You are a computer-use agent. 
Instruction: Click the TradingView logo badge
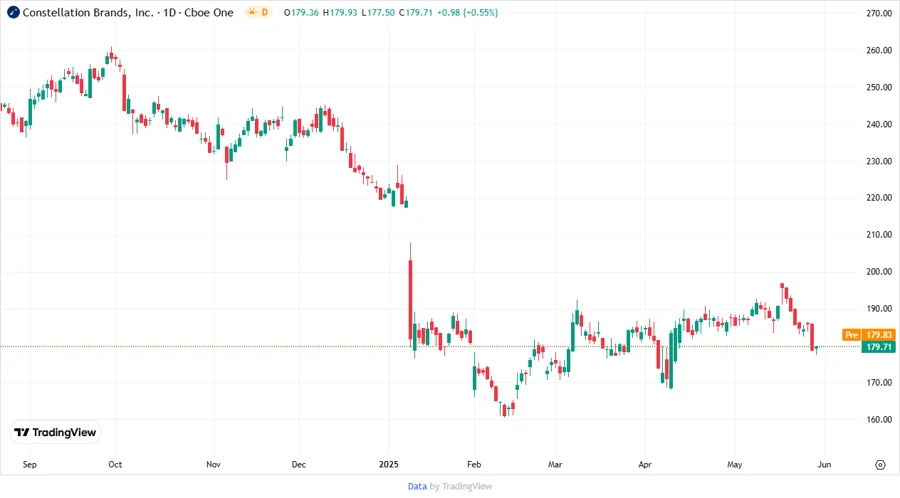coord(56,433)
